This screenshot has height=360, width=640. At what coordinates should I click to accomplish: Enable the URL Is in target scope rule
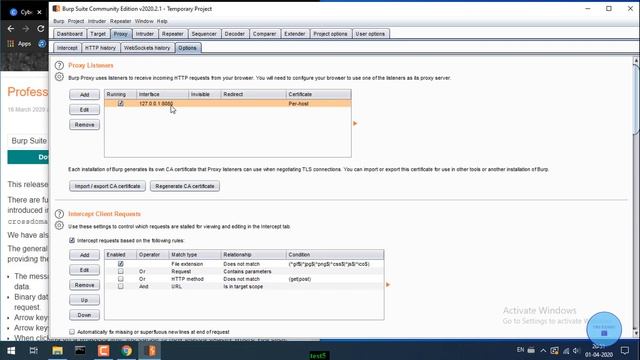[x=120, y=286]
